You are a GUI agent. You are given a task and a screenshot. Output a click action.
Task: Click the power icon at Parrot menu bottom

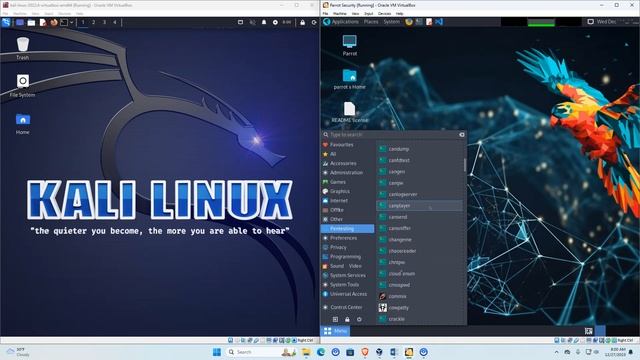click(359, 319)
